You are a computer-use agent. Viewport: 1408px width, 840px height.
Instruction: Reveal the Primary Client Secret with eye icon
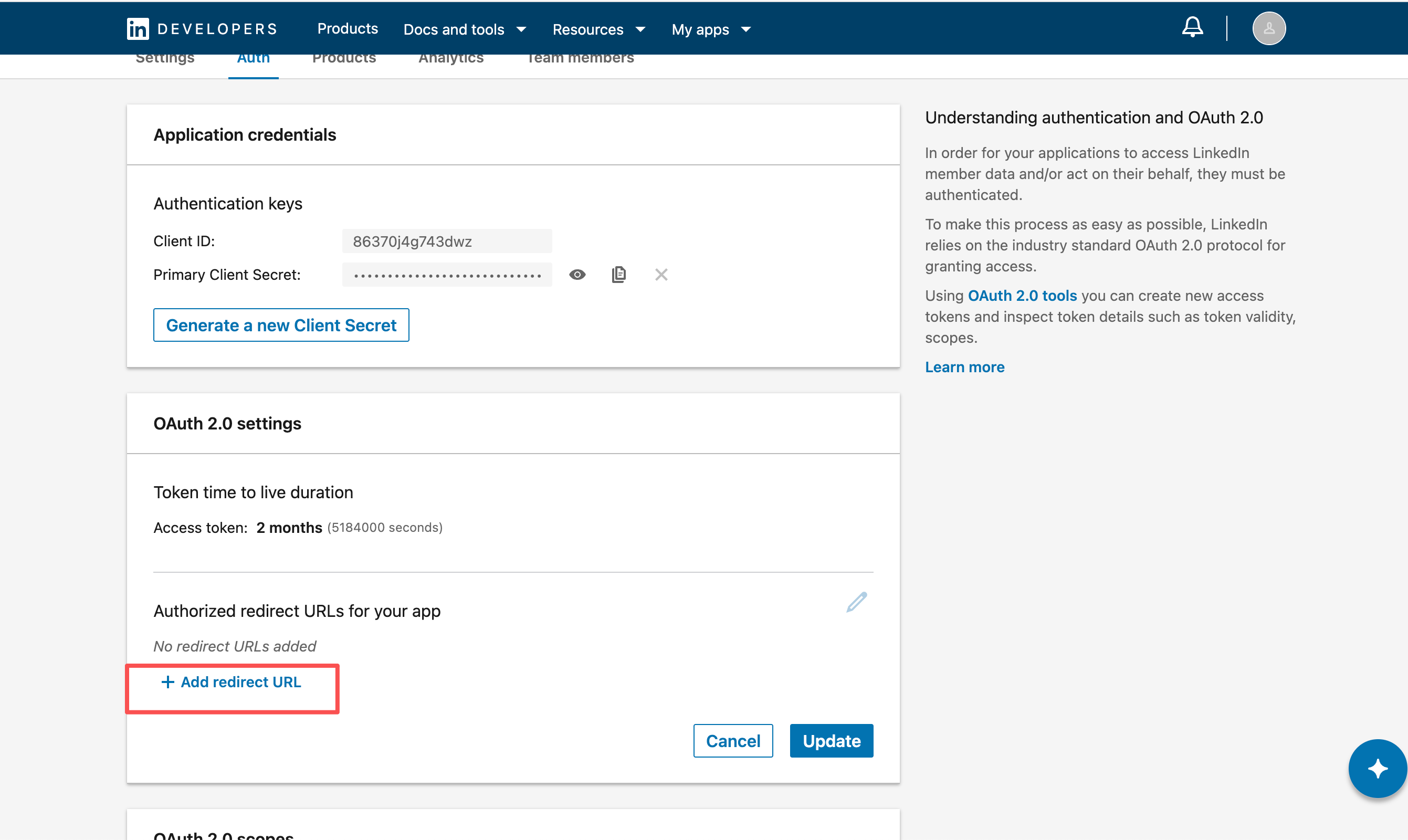click(x=576, y=275)
